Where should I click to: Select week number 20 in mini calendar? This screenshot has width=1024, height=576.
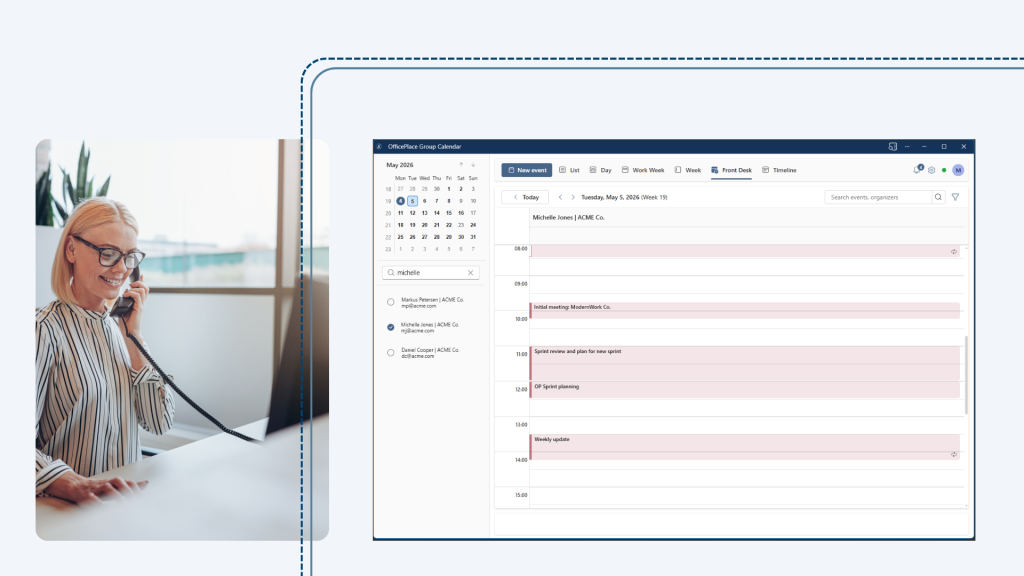coord(388,213)
